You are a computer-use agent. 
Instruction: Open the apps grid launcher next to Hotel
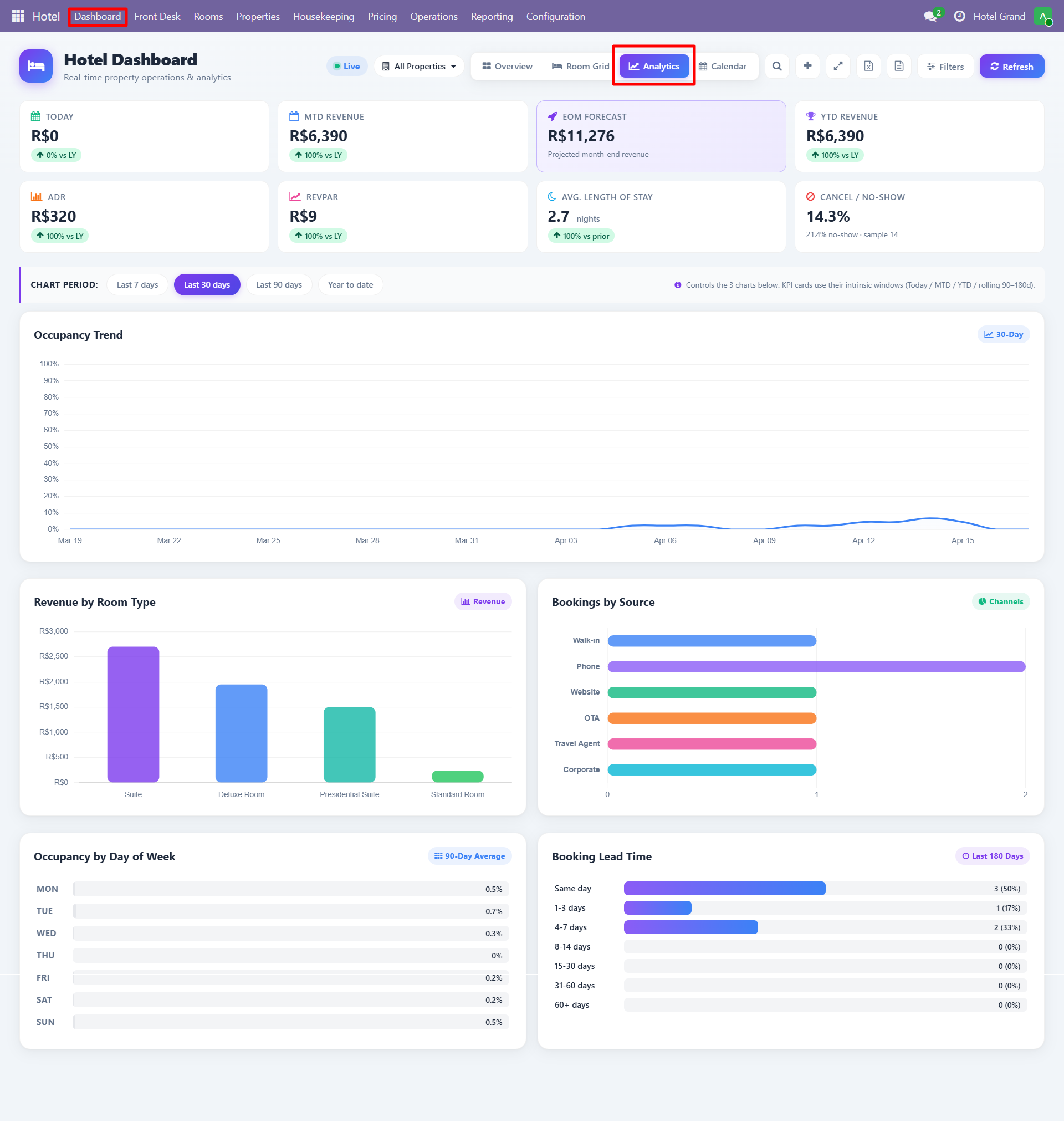coord(17,16)
